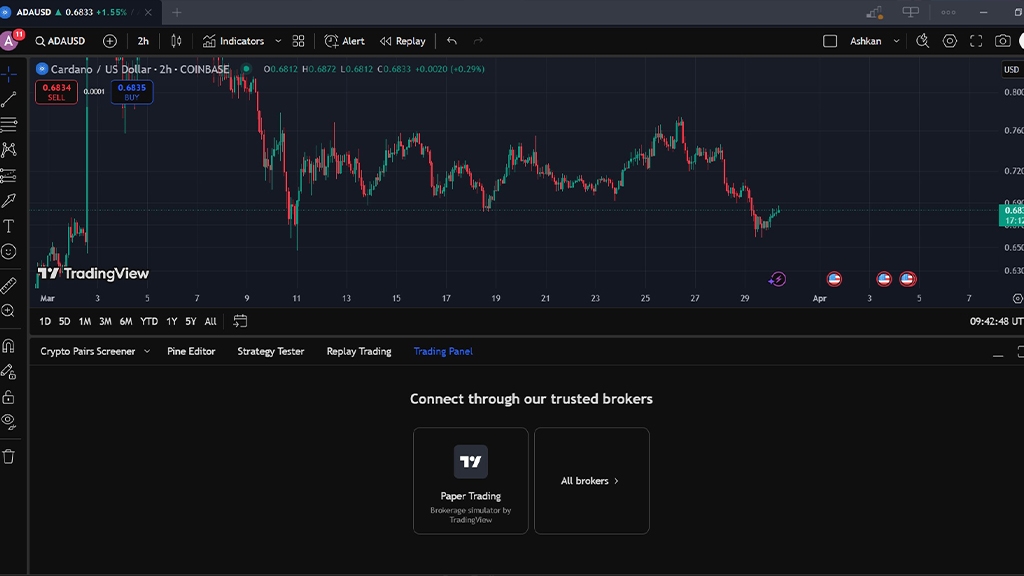
Task: Hide all drawings with eye icon
Action: click(8, 422)
